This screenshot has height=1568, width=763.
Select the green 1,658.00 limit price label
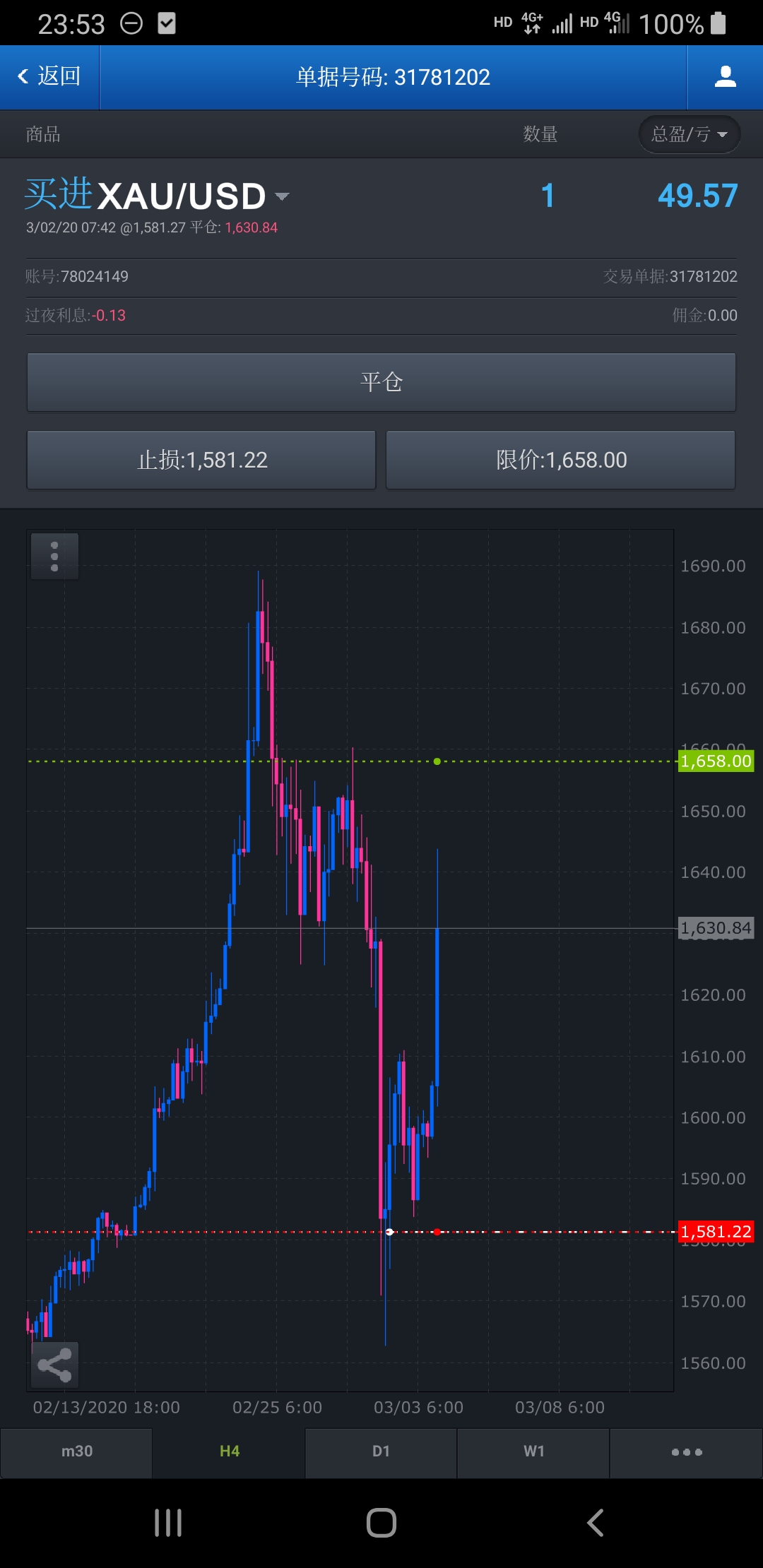point(716,761)
